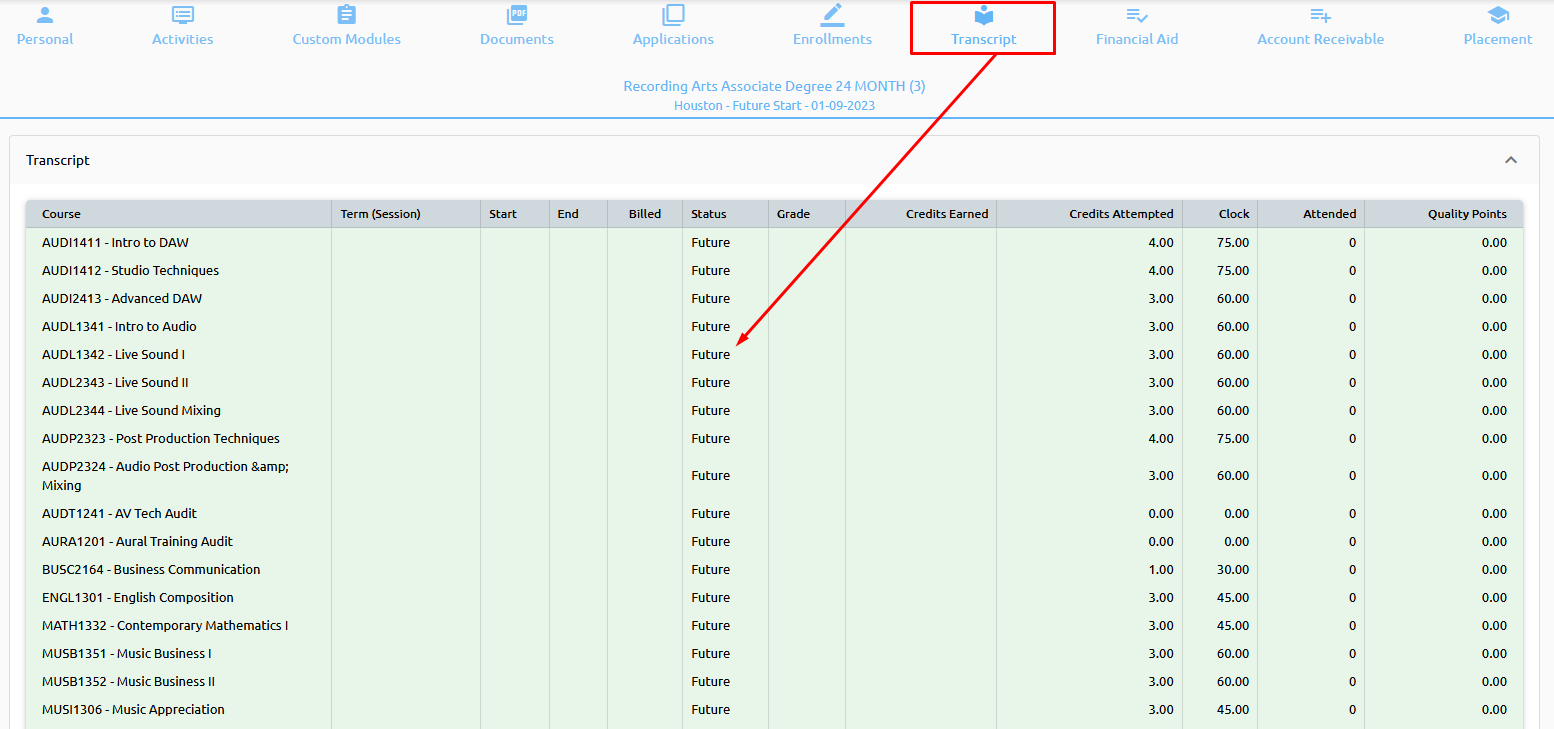This screenshot has width=1554, height=729.
Task: Open the Enrollments pencil icon
Action: point(832,15)
